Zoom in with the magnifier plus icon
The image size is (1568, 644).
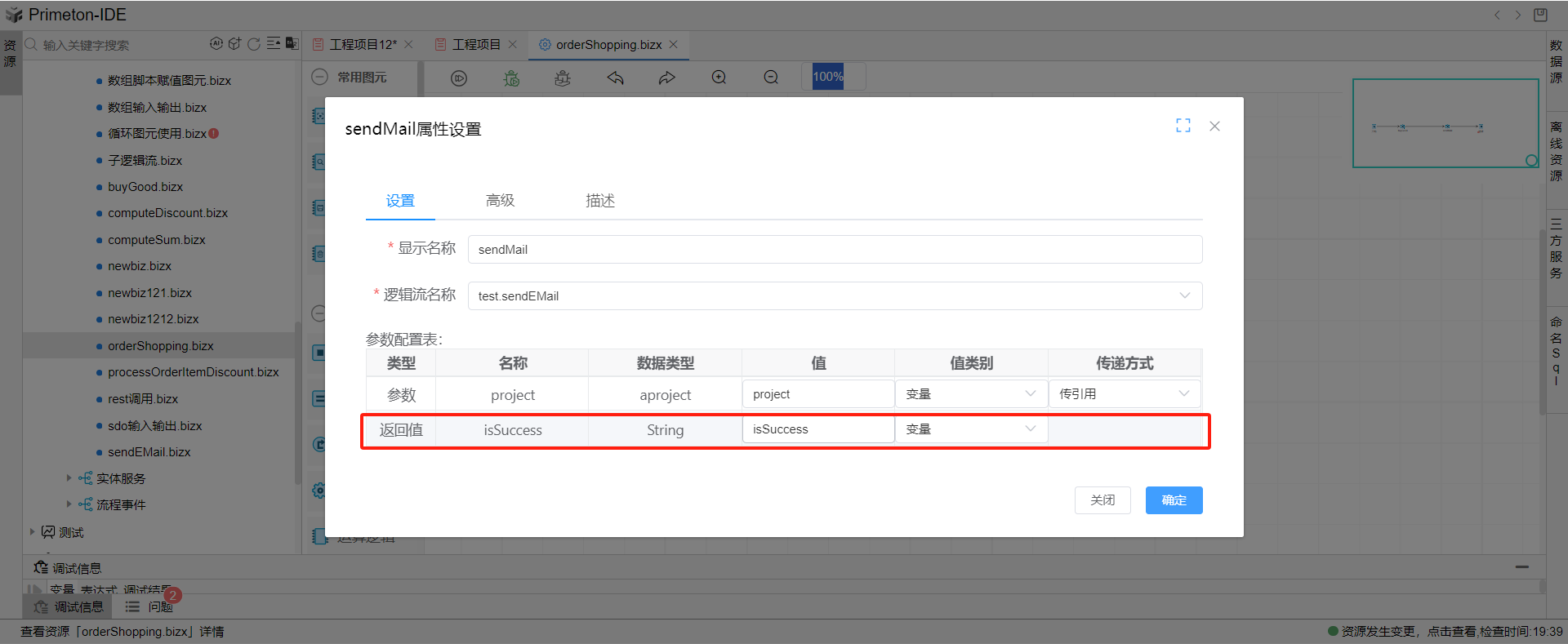pyautogui.click(x=719, y=78)
